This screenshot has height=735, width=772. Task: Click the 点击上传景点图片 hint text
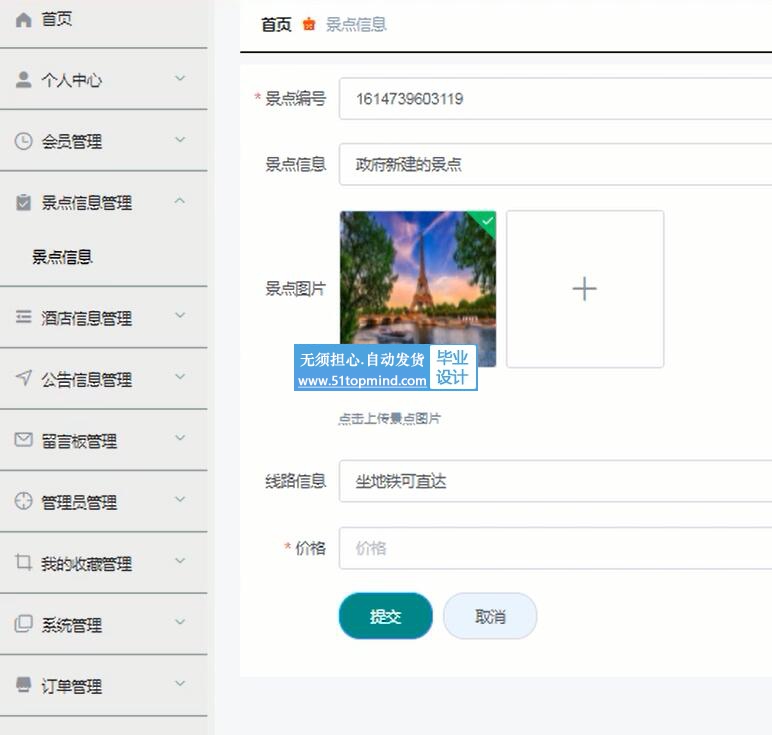pos(389,418)
